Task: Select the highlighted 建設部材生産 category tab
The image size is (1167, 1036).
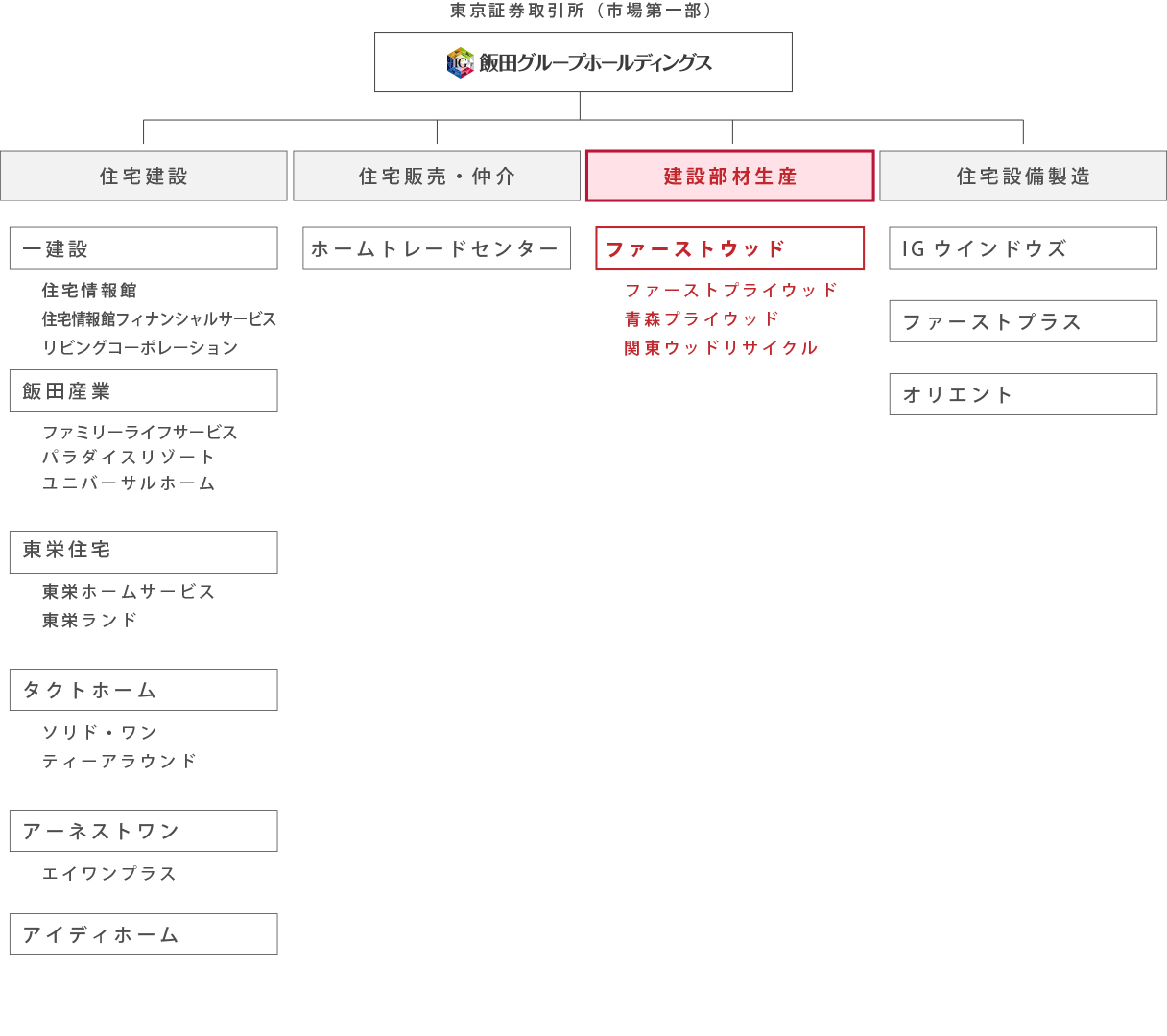Action: [730, 176]
